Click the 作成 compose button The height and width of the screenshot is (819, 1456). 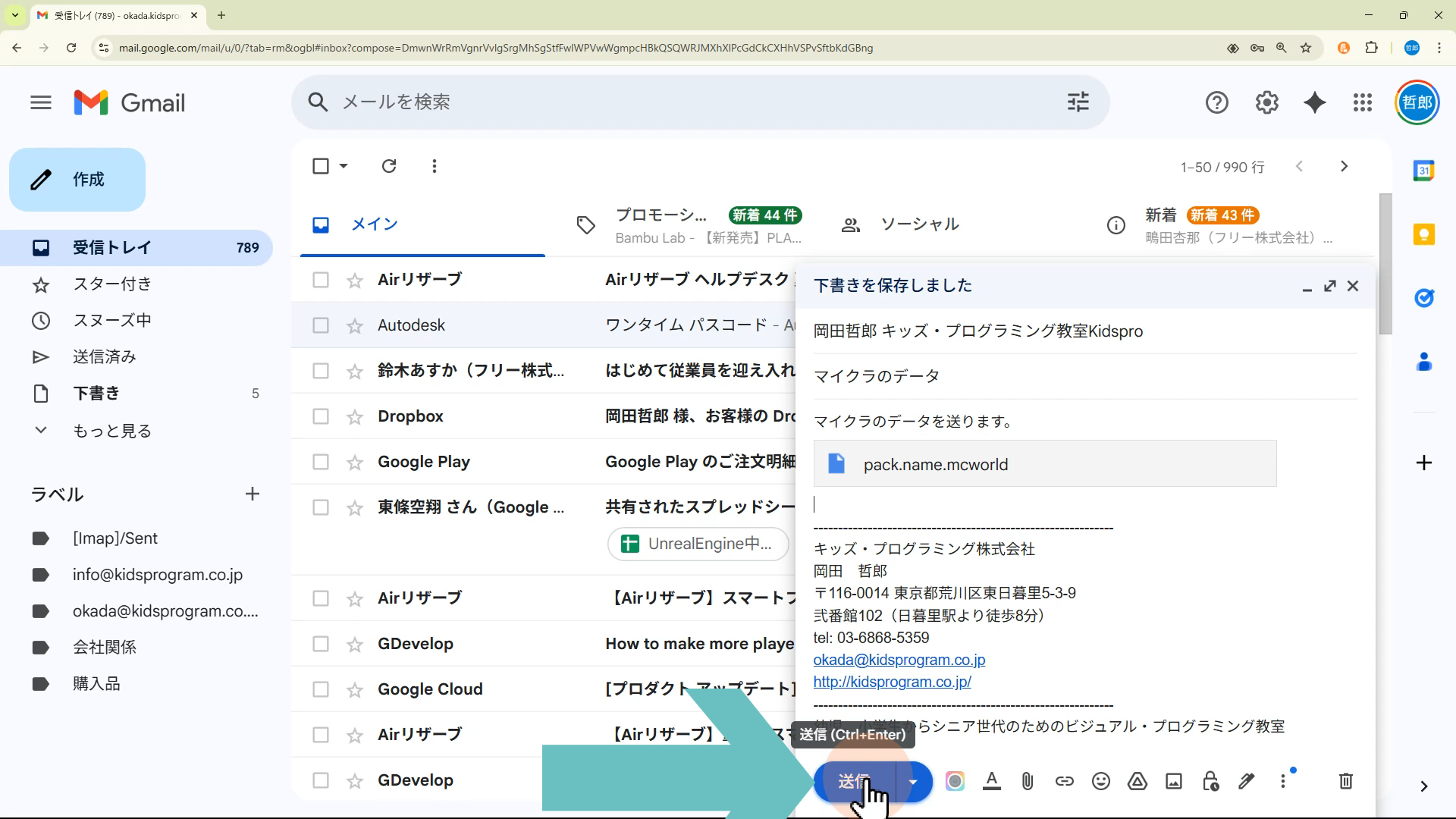coord(77,180)
